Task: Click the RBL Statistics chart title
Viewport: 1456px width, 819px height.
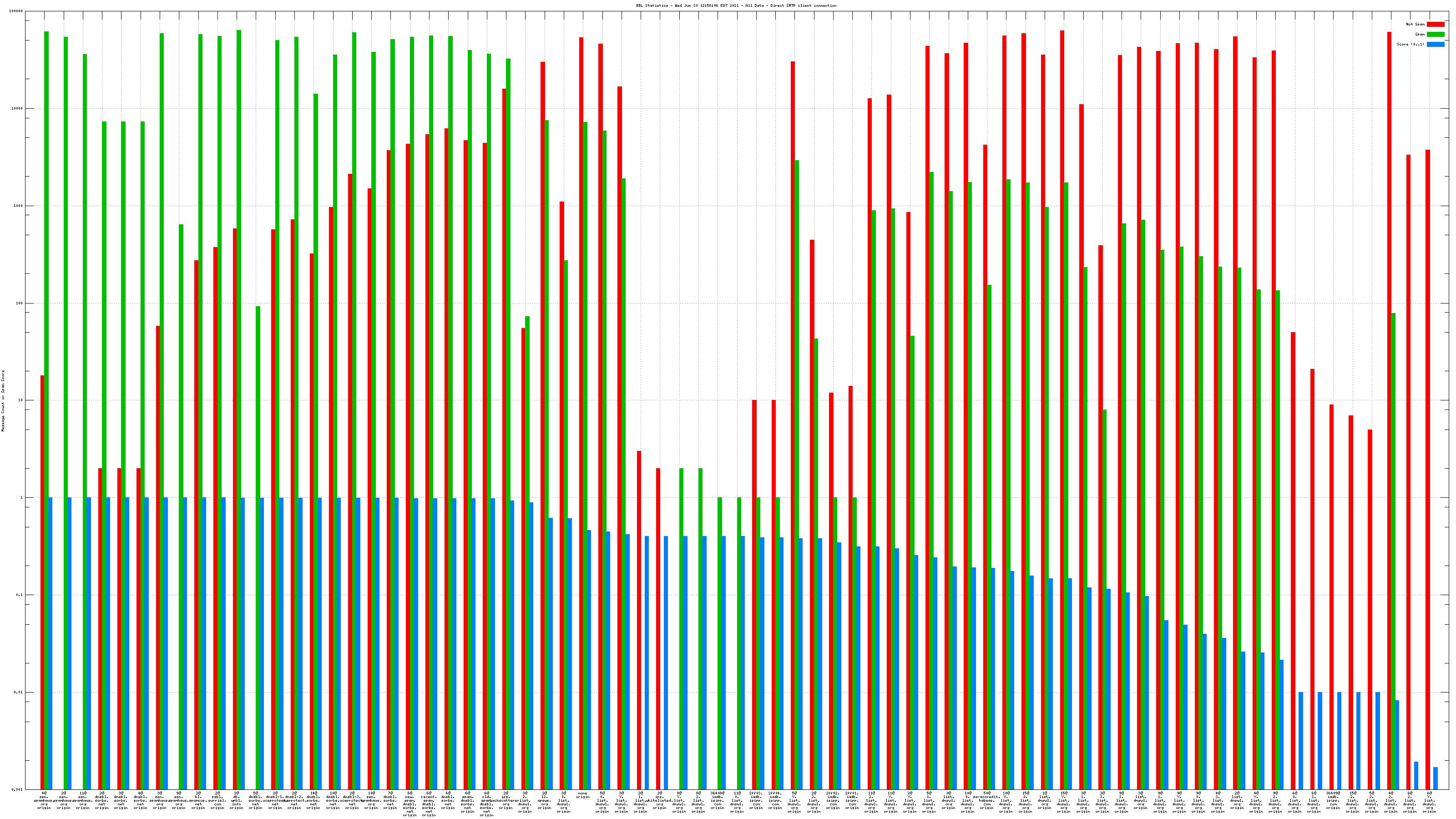Action: click(x=736, y=5)
